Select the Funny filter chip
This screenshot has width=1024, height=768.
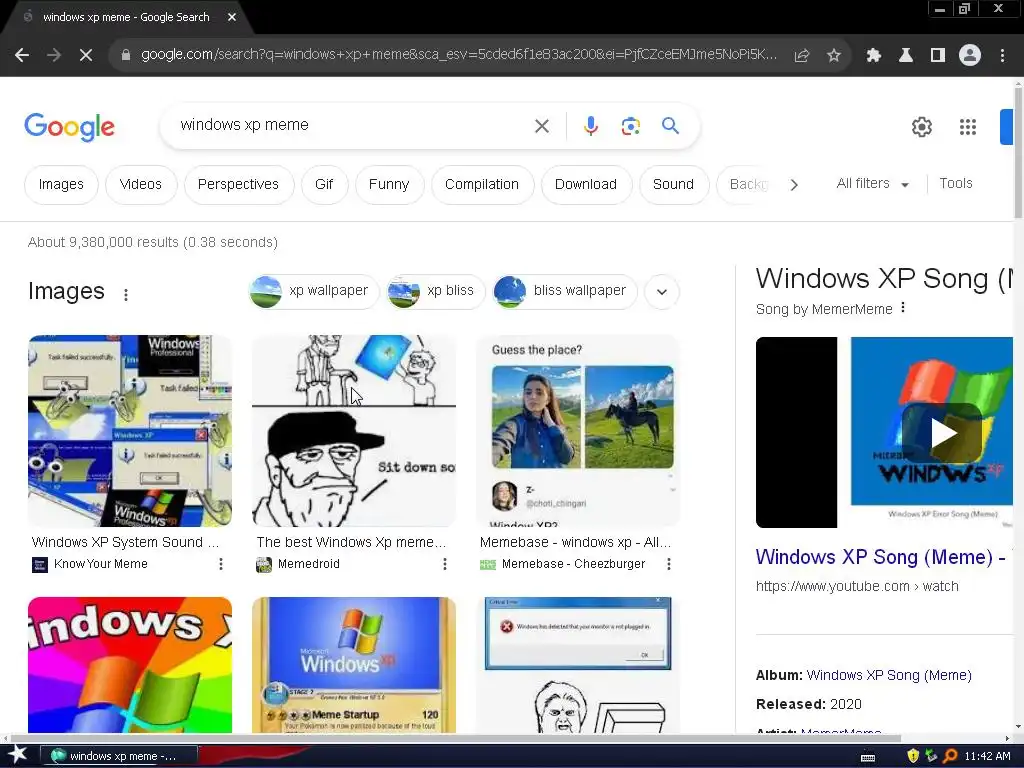point(389,185)
